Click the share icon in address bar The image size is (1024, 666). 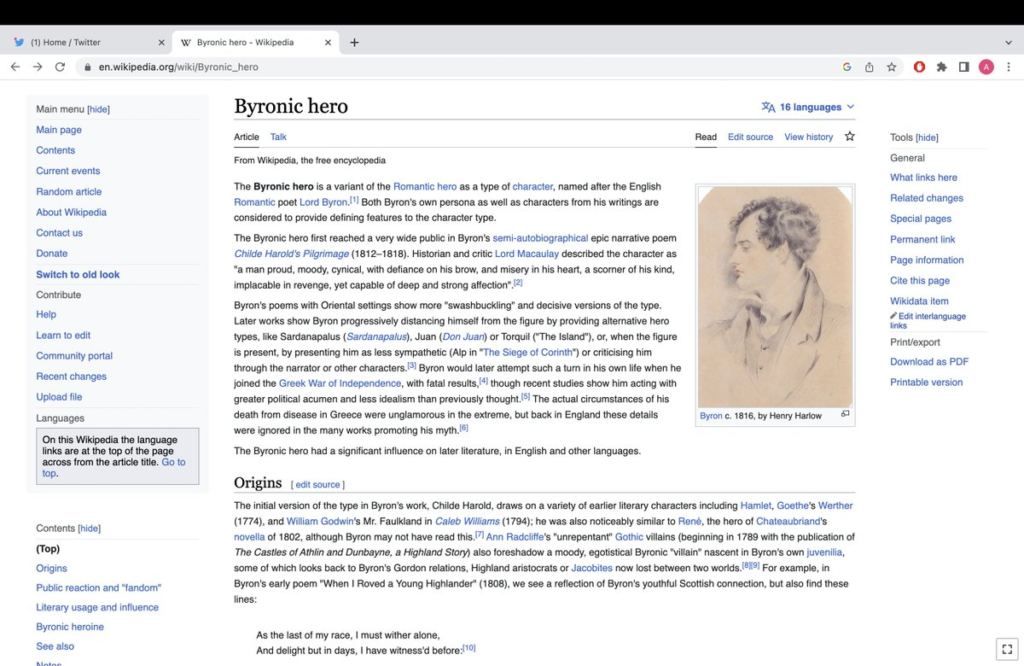[x=868, y=67]
